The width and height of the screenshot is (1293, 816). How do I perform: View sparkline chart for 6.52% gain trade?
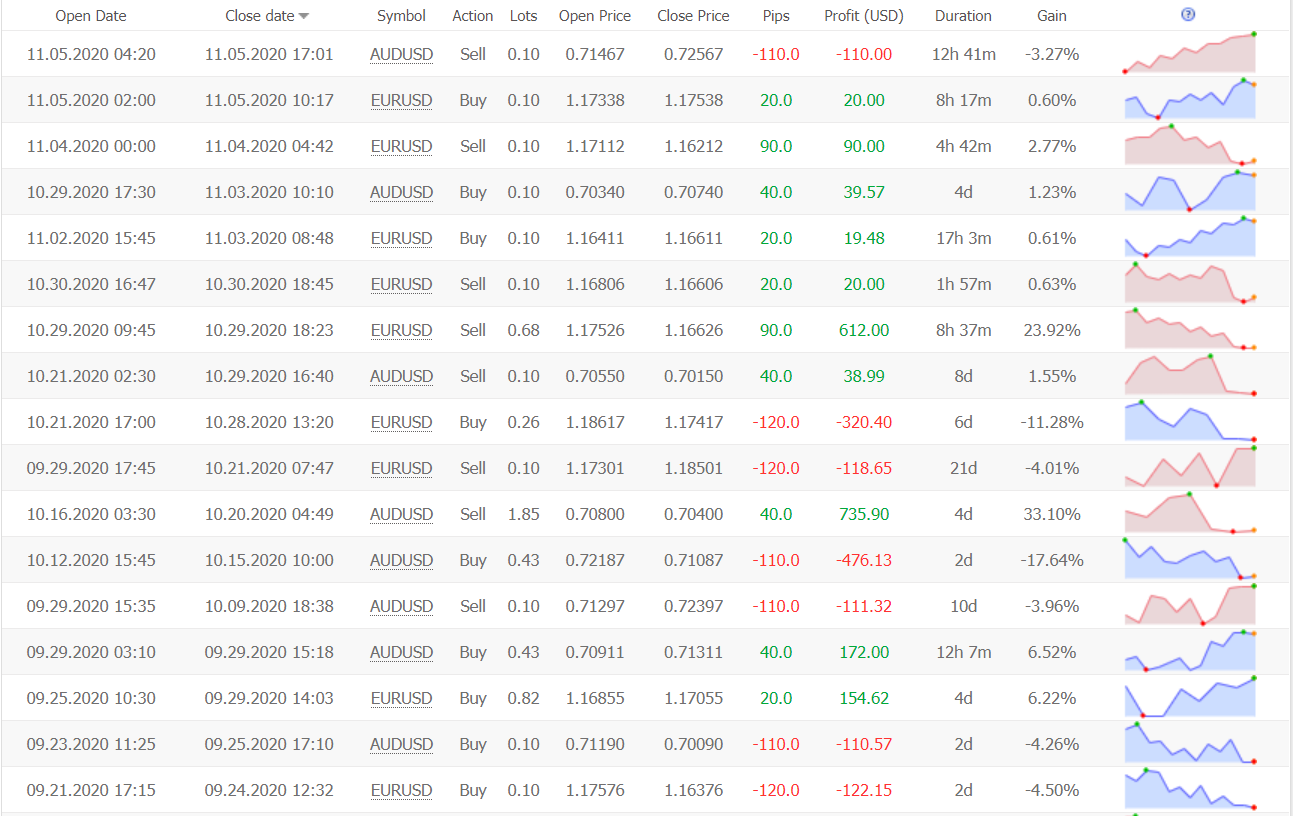(x=1189, y=651)
